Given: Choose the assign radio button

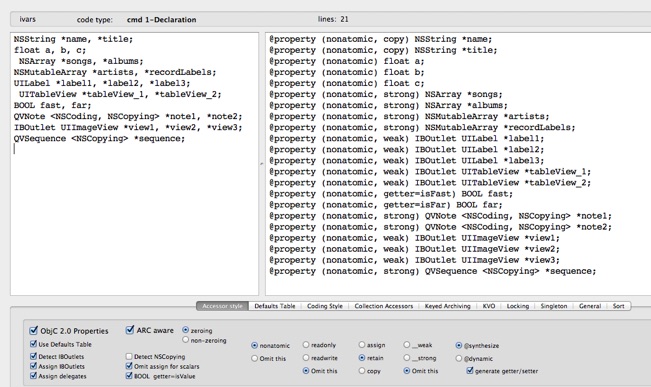Looking at the screenshot, I should click(x=362, y=345).
